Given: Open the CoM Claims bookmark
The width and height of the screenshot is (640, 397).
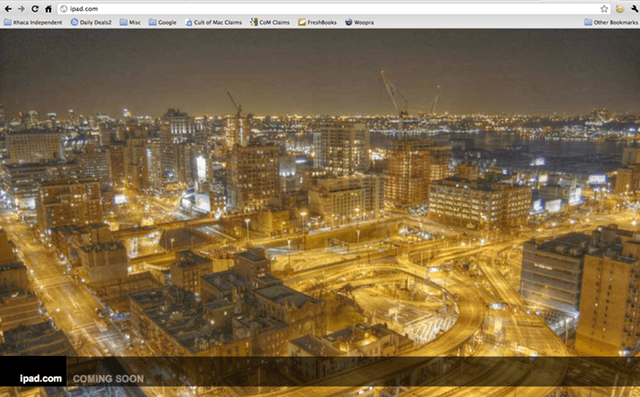Looking at the screenshot, I should [270, 22].
